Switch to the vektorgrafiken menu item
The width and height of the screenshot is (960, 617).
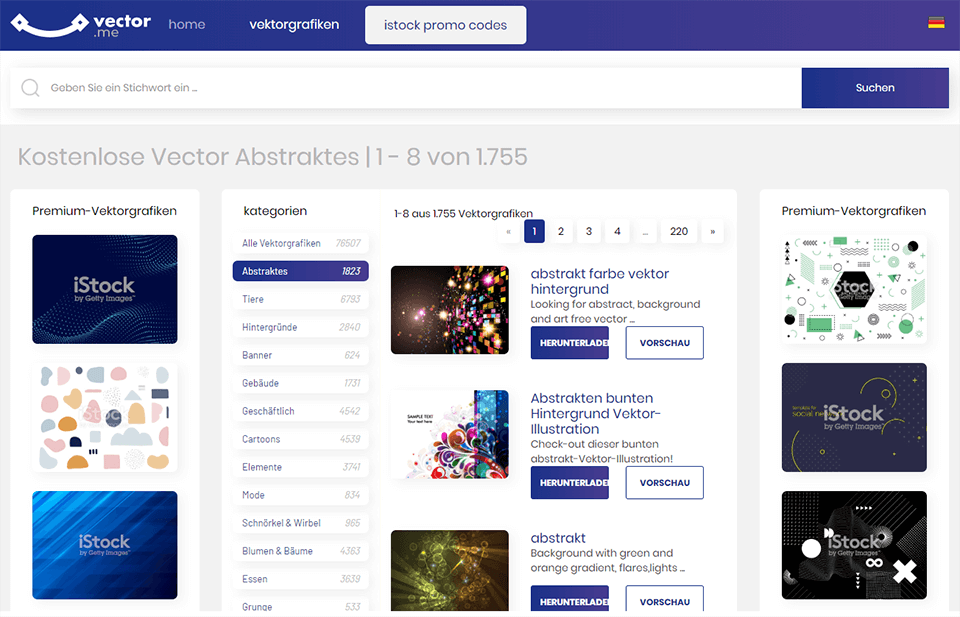[293, 24]
